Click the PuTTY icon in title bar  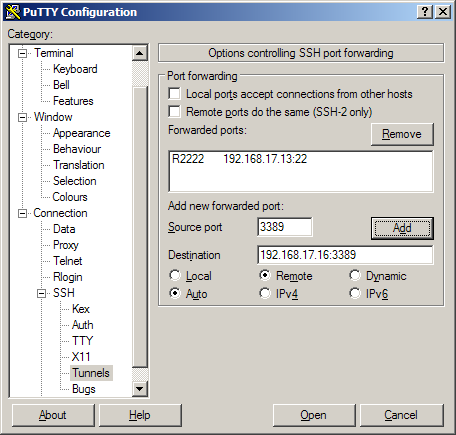[13, 12]
